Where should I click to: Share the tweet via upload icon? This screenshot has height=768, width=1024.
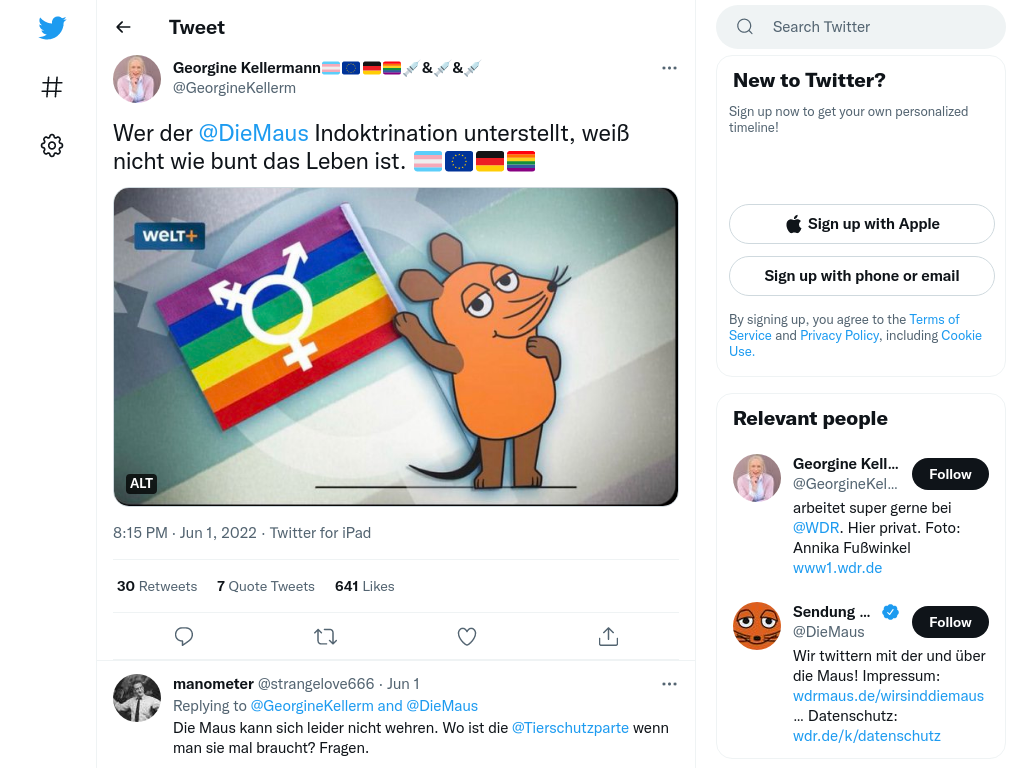click(608, 636)
